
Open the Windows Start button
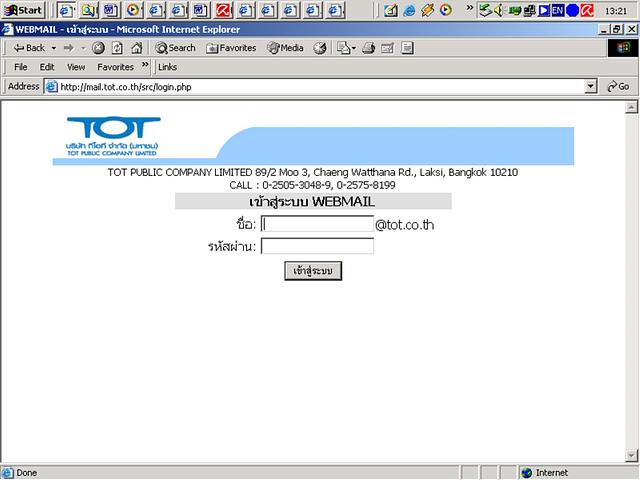(x=23, y=10)
